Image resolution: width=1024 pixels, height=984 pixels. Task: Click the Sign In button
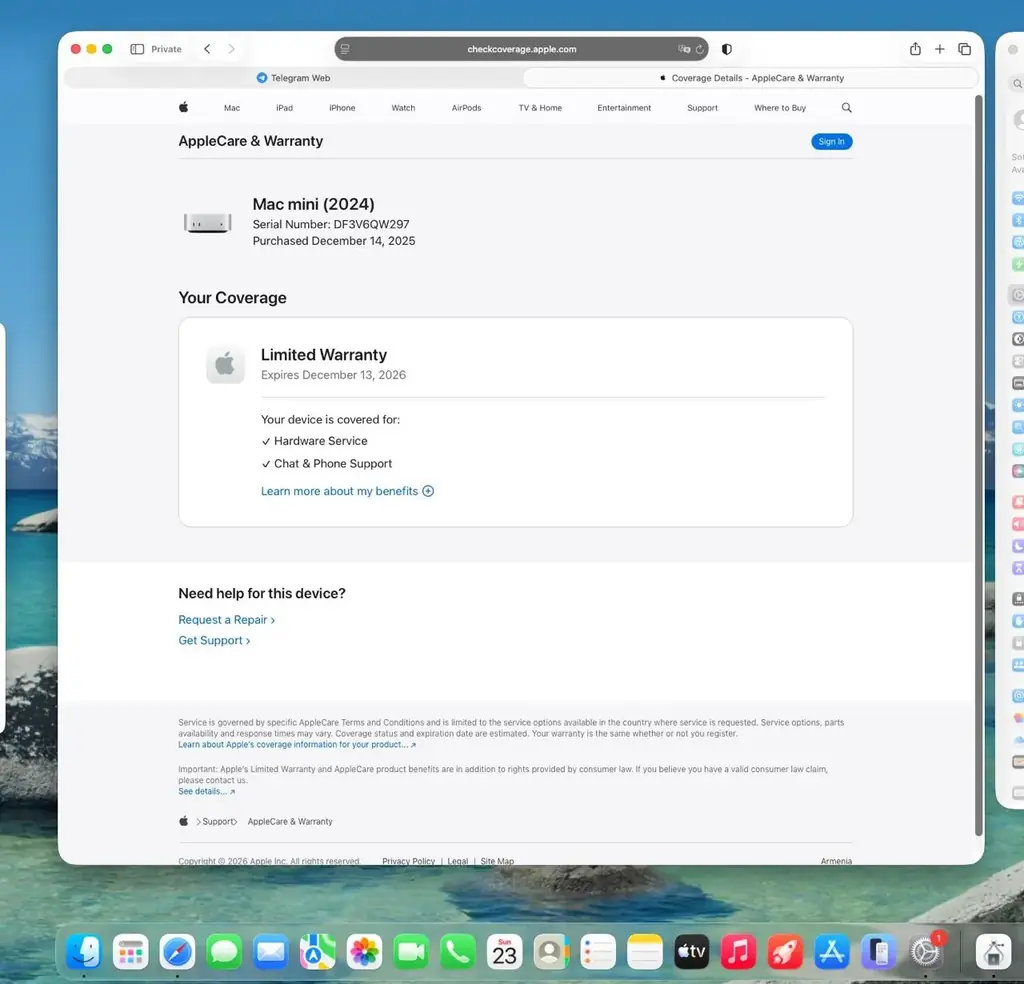[831, 142]
